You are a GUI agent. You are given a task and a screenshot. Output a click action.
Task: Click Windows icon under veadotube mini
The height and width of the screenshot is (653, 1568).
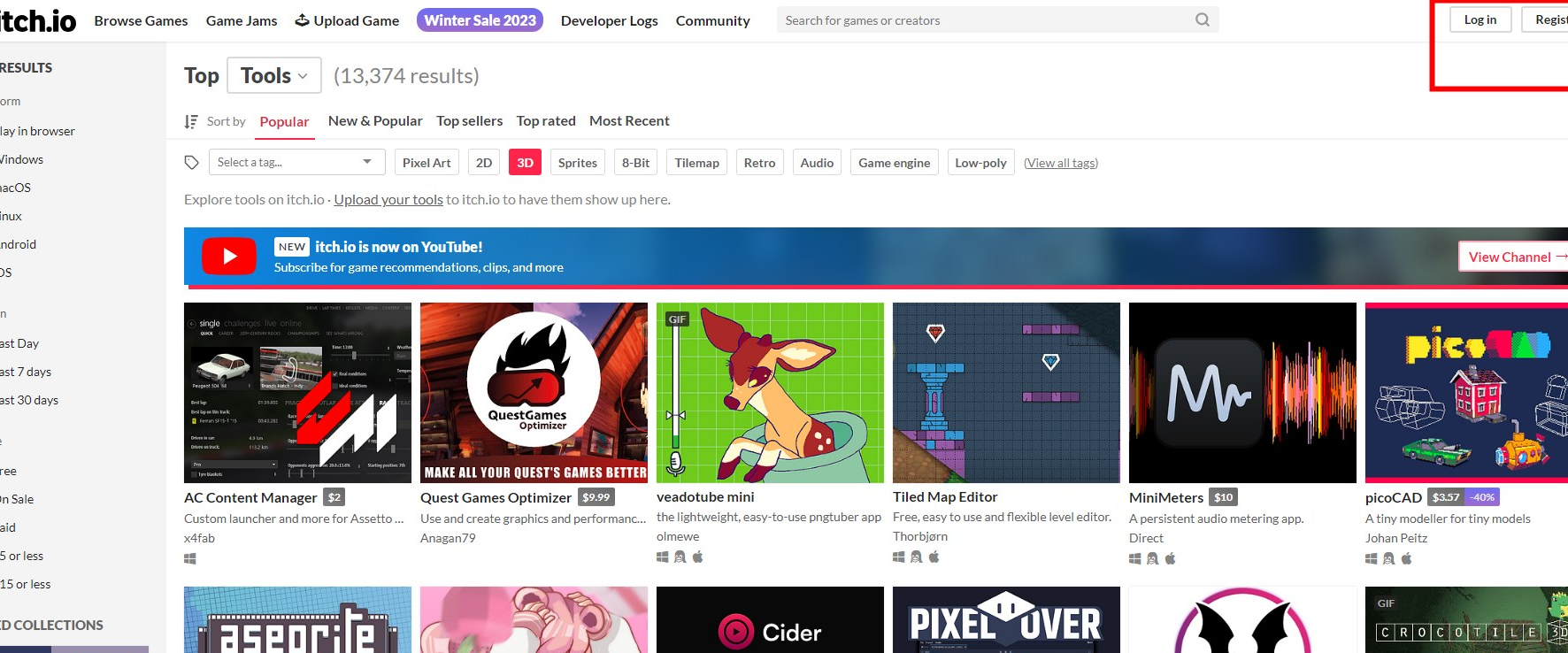click(x=662, y=557)
